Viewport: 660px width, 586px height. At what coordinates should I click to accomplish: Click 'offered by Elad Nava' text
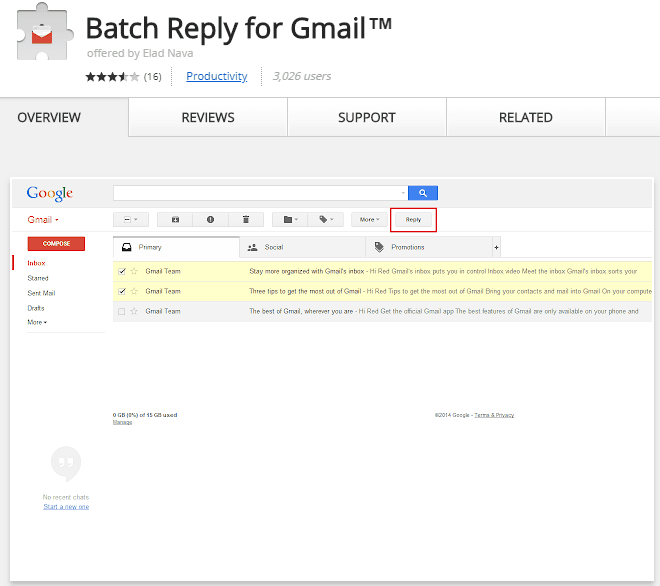click(140, 53)
